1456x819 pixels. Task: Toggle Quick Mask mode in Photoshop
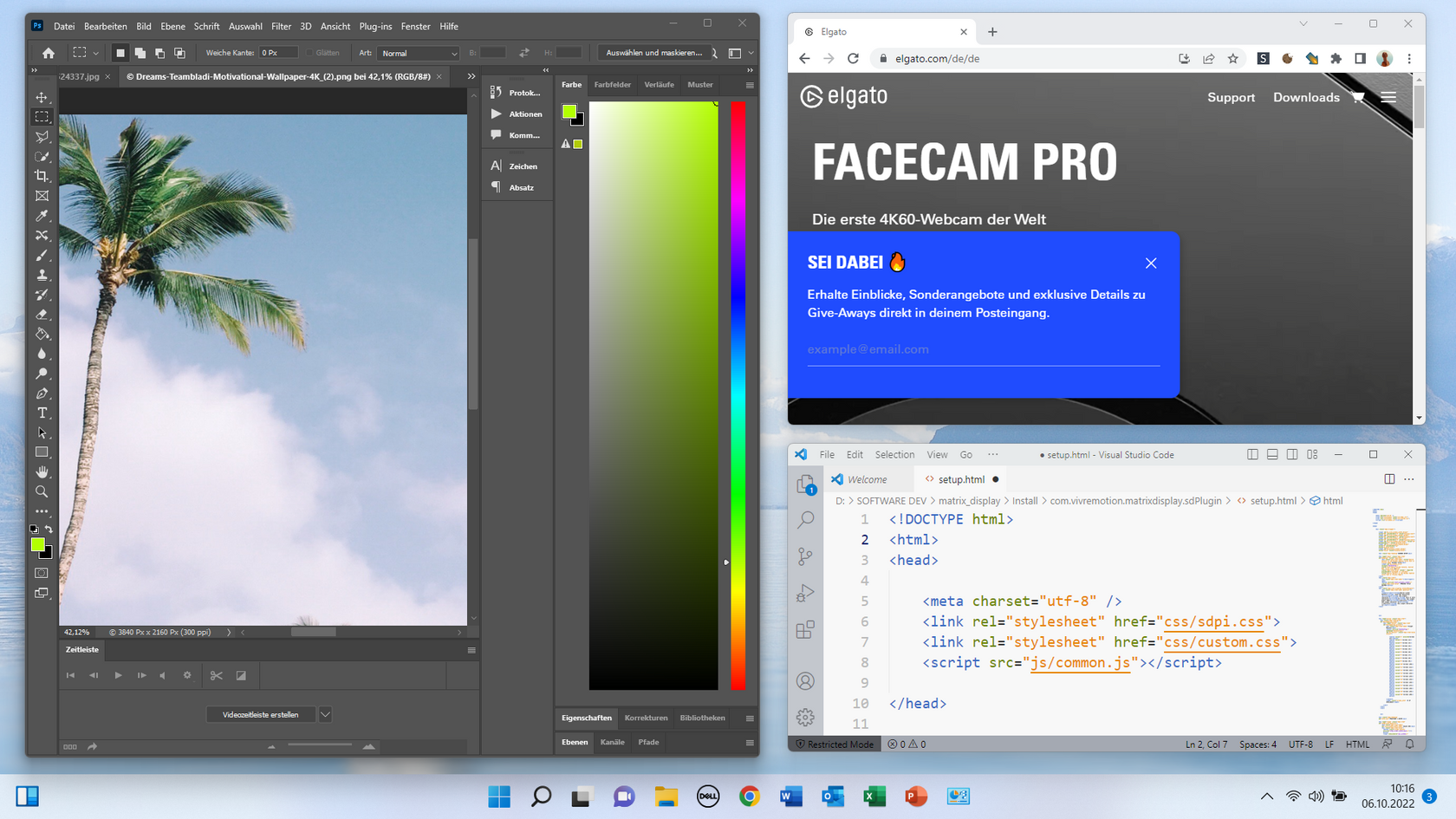pyautogui.click(x=42, y=573)
